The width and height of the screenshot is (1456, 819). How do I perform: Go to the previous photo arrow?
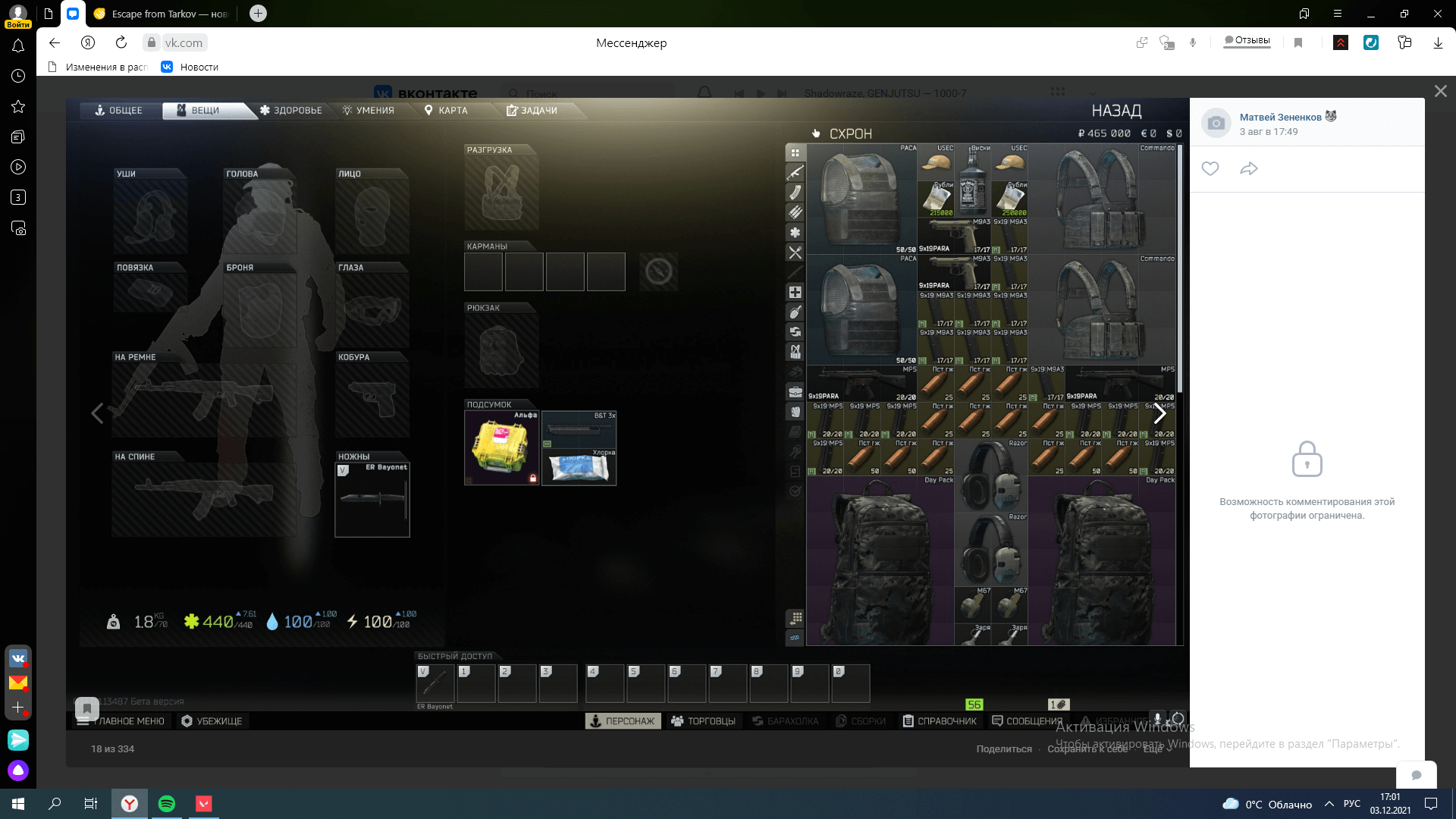point(97,413)
